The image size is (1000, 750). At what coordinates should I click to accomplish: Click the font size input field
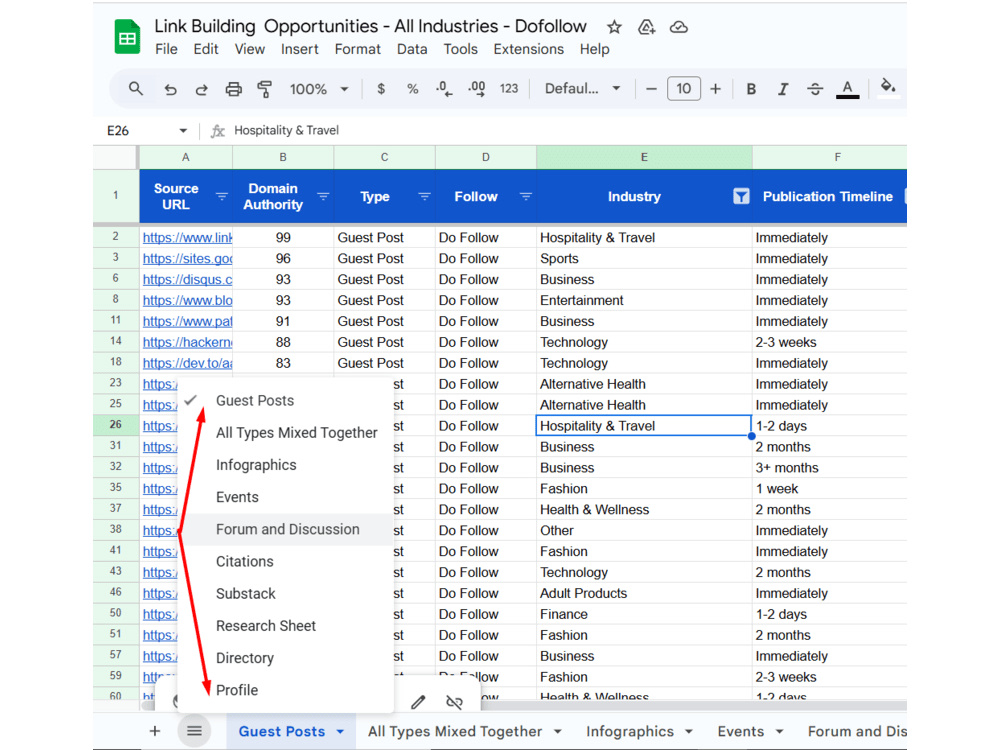pos(684,89)
